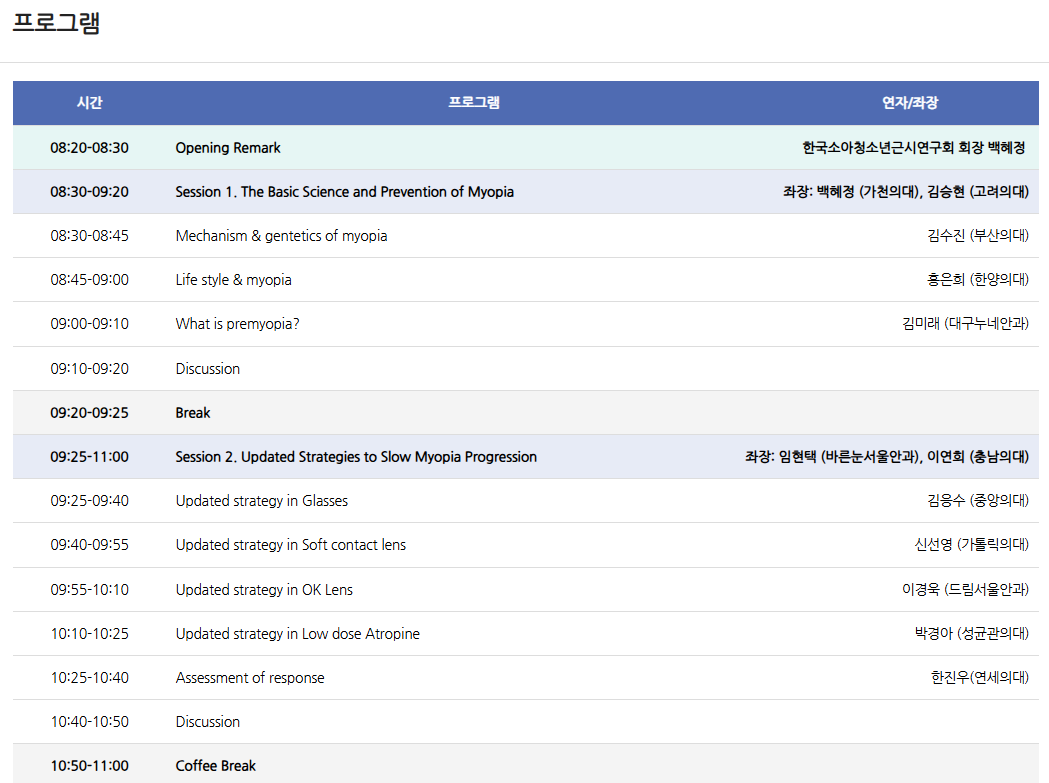Click the 연자/좌장 column header
Viewport: 1049px width, 783px height.
click(909, 103)
